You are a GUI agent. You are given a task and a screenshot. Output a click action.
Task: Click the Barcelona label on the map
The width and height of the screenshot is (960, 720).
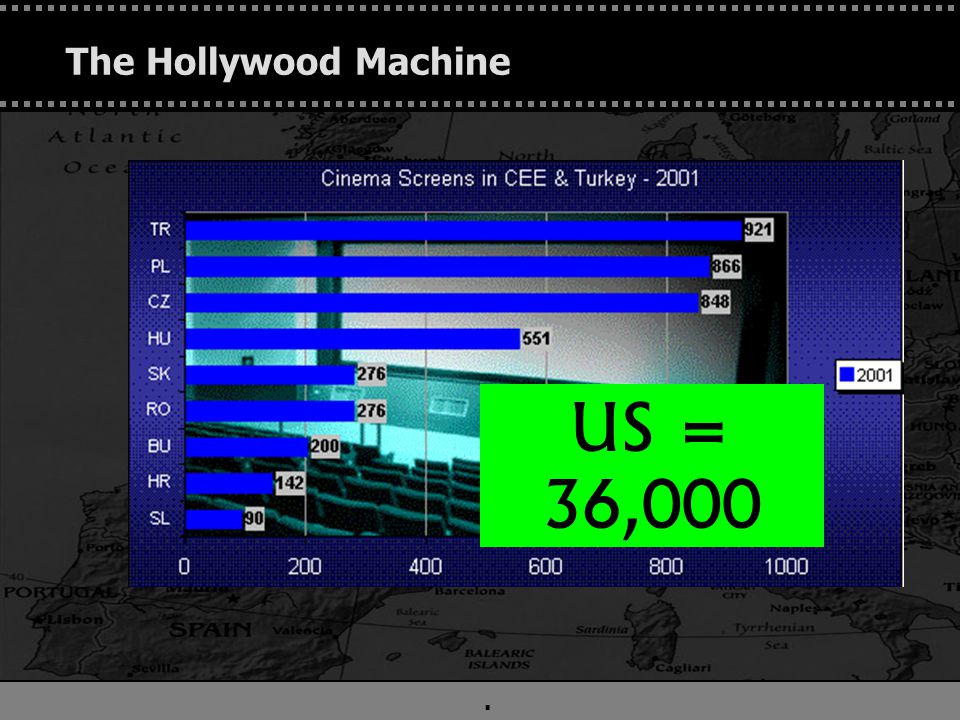(470, 591)
